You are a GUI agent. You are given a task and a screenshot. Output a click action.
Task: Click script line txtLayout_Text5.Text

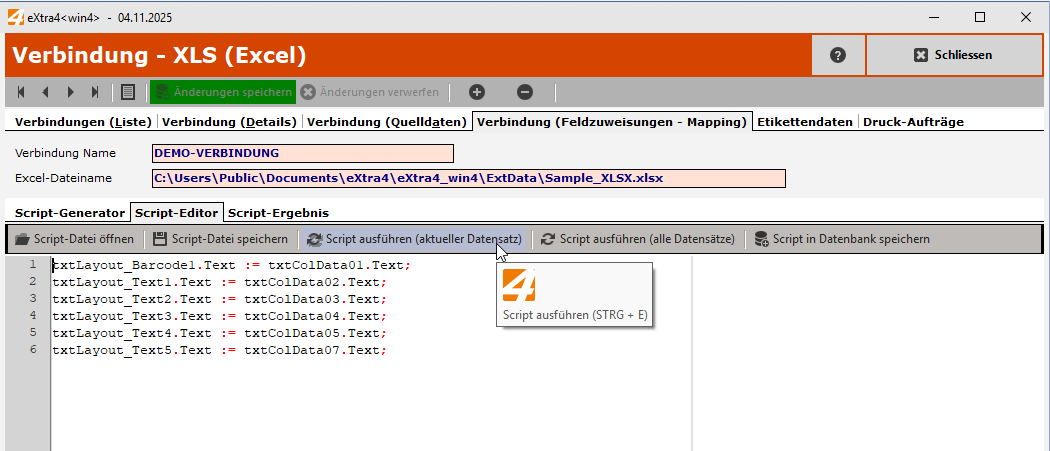pyautogui.click(x=220, y=350)
